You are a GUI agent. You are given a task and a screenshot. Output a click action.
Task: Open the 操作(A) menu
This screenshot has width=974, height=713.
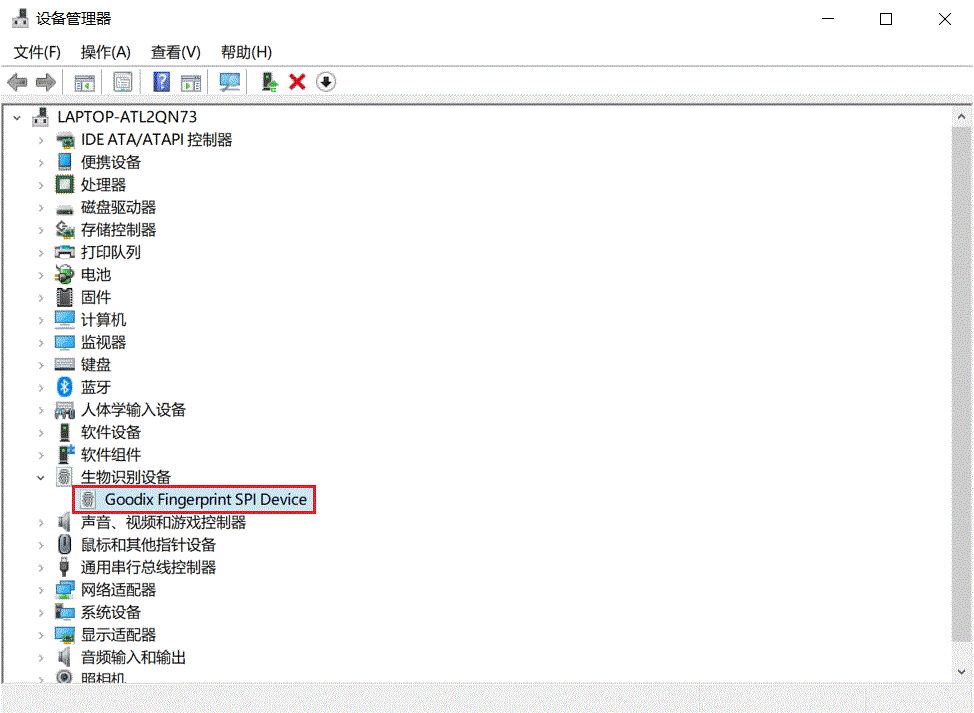pyautogui.click(x=106, y=52)
